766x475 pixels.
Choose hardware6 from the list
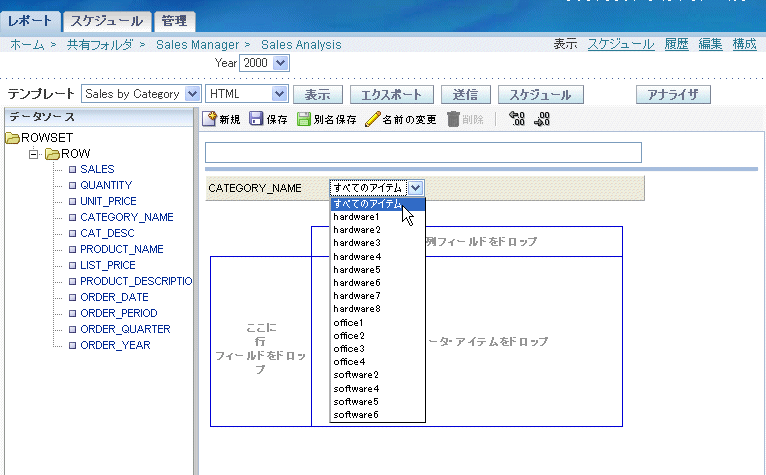tap(377, 283)
